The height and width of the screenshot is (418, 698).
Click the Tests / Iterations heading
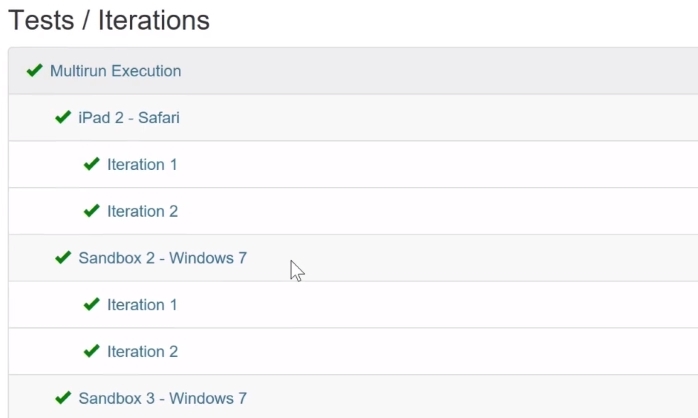[x=108, y=20]
